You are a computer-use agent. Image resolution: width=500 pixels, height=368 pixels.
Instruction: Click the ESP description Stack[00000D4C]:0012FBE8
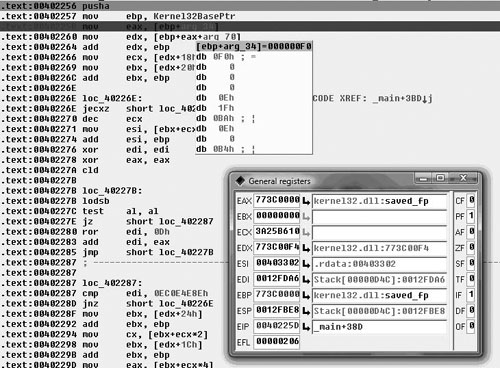pos(379,311)
